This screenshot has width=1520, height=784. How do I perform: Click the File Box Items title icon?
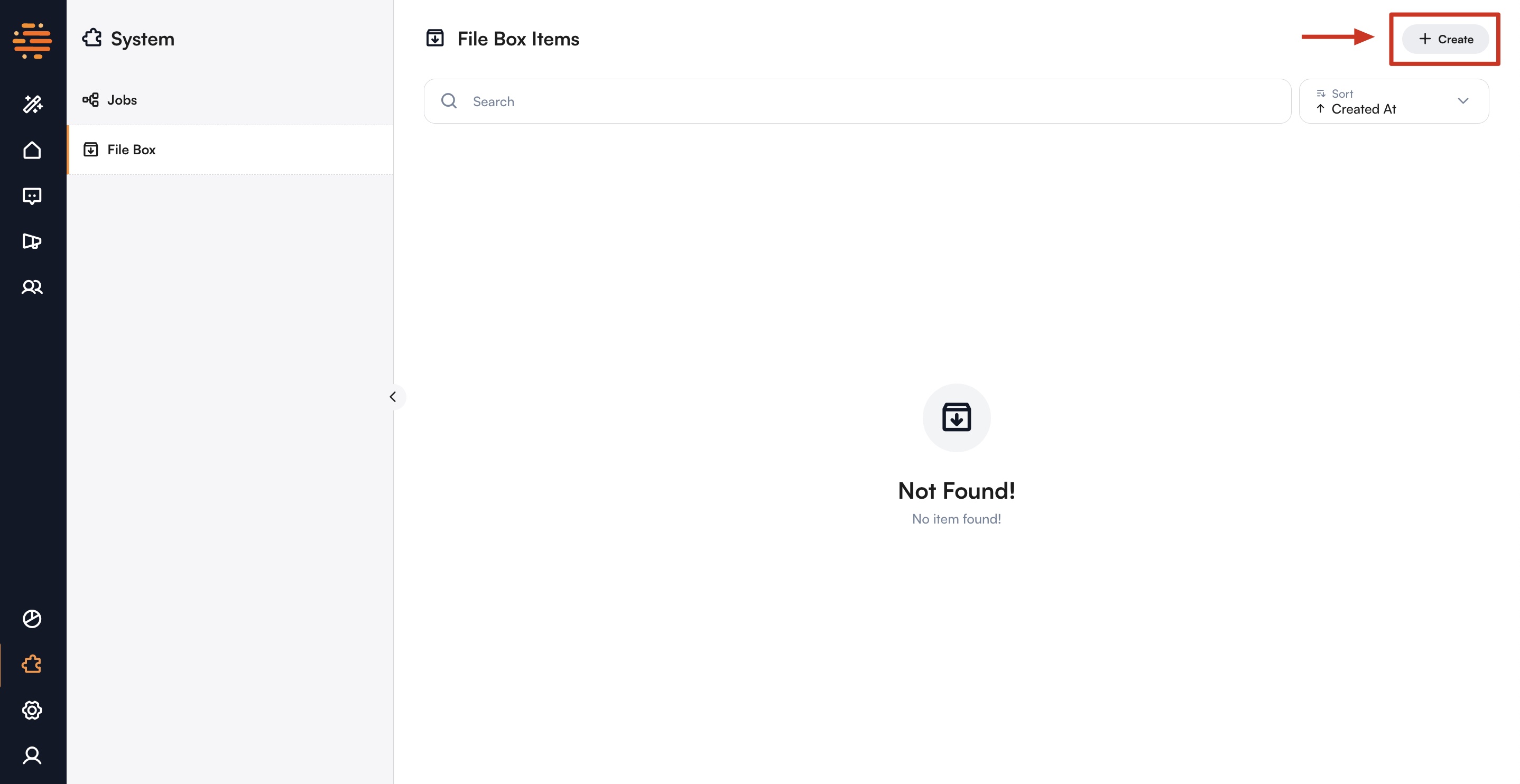tap(435, 38)
